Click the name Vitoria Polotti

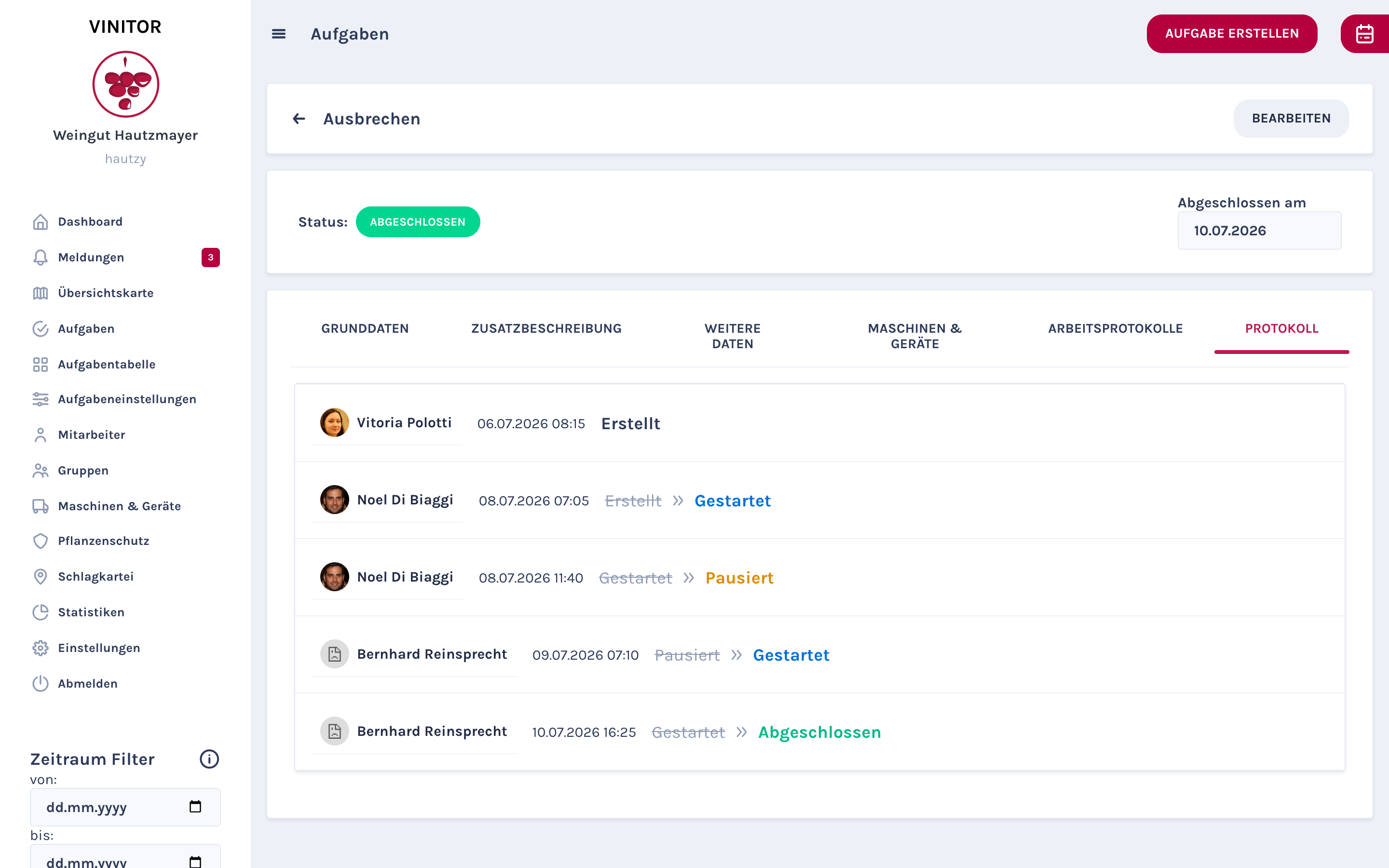pos(404,422)
